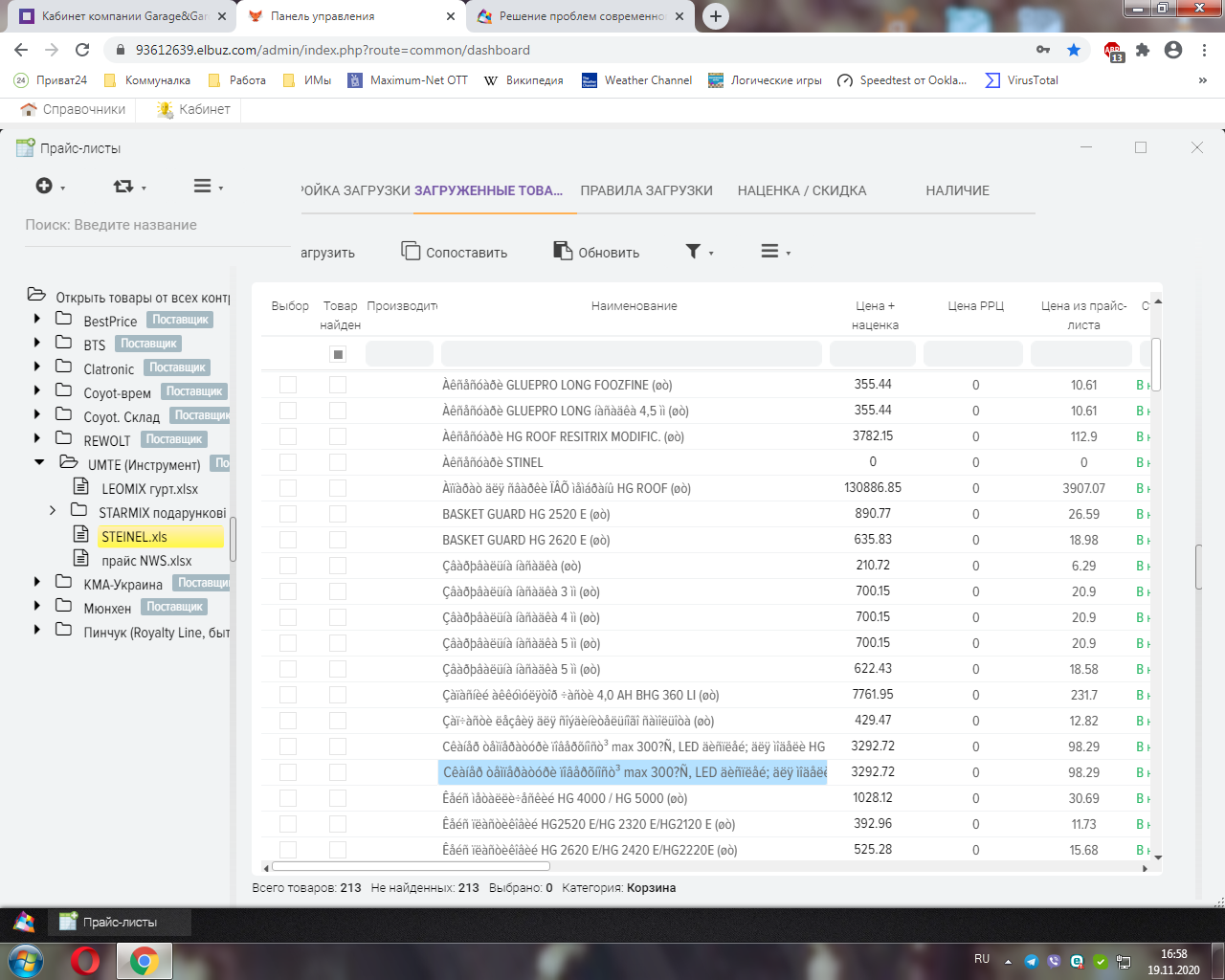1225x980 pixels.
Task: Switch to Решение проблем browser tab
Action: (578, 16)
